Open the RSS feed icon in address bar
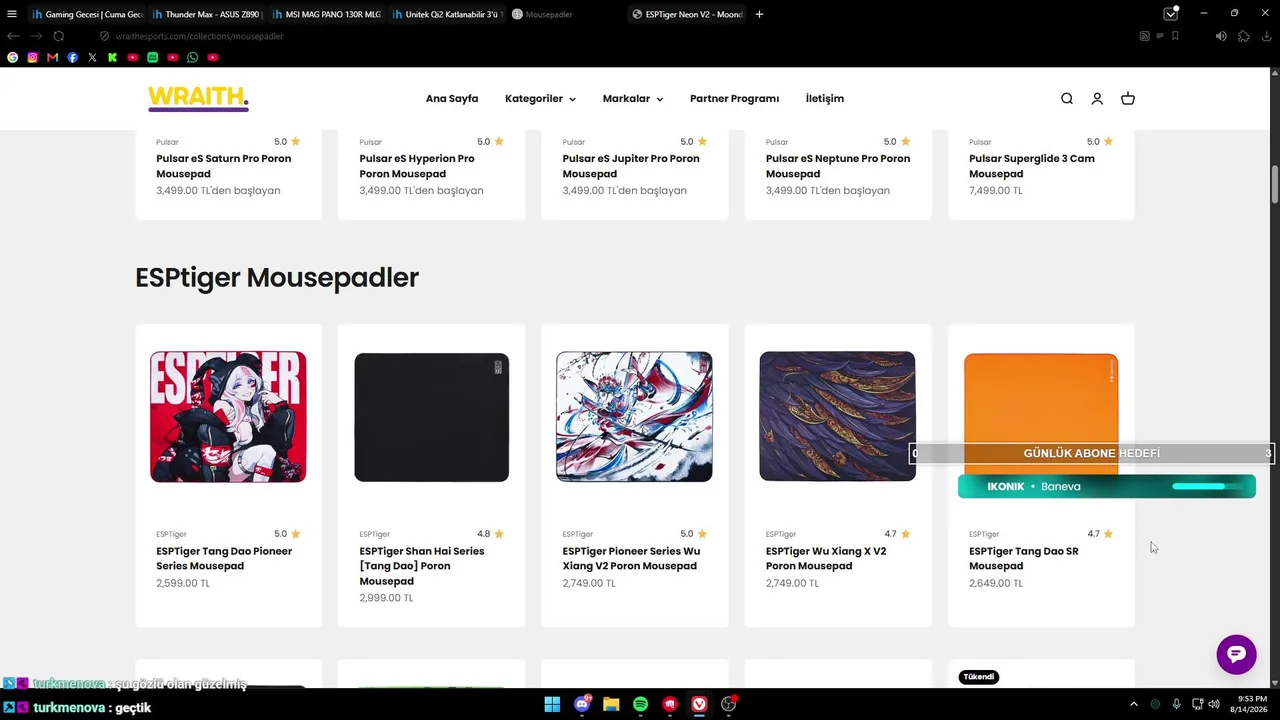Image resolution: width=1280 pixels, height=720 pixels. [1144, 36]
